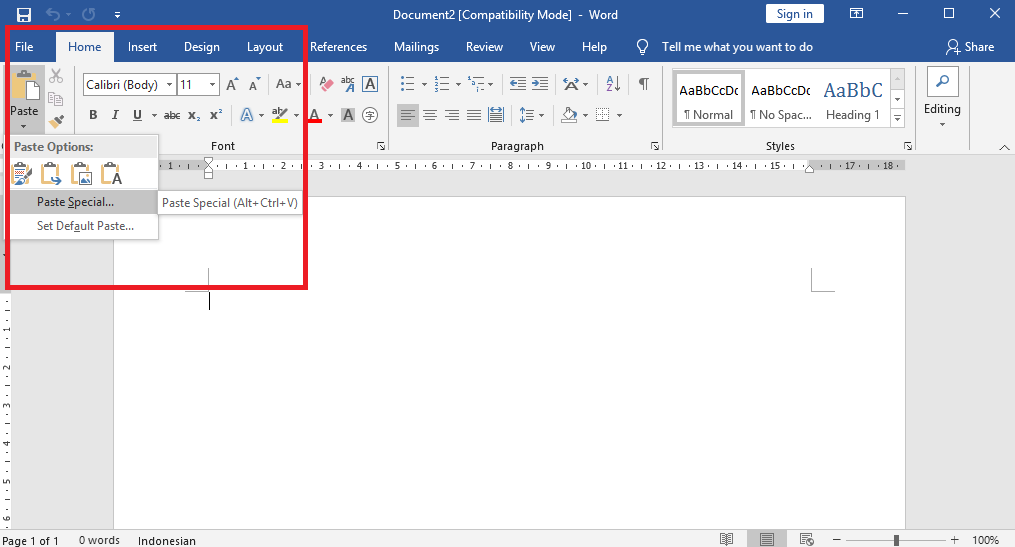Click the Enclose Characters icon
Viewport: 1015px width, 547px height.
coord(370,115)
